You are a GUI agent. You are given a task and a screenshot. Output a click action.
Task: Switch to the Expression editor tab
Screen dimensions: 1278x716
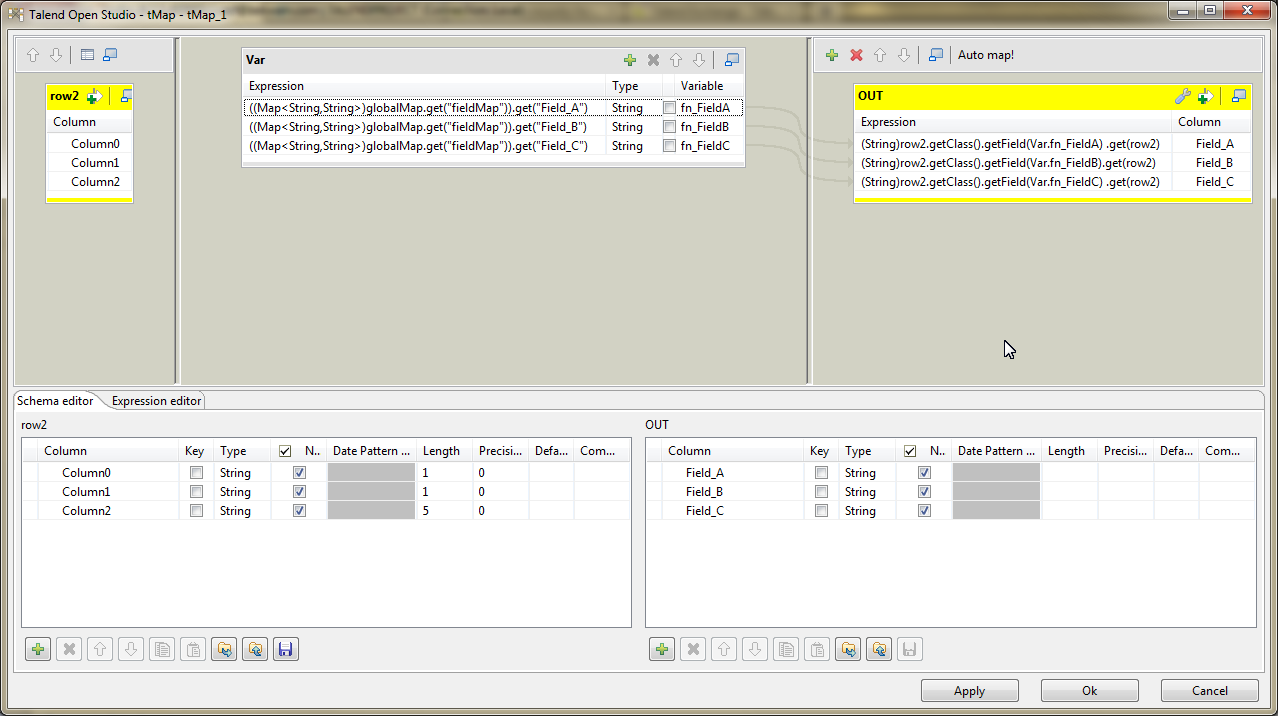coord(155,400)
